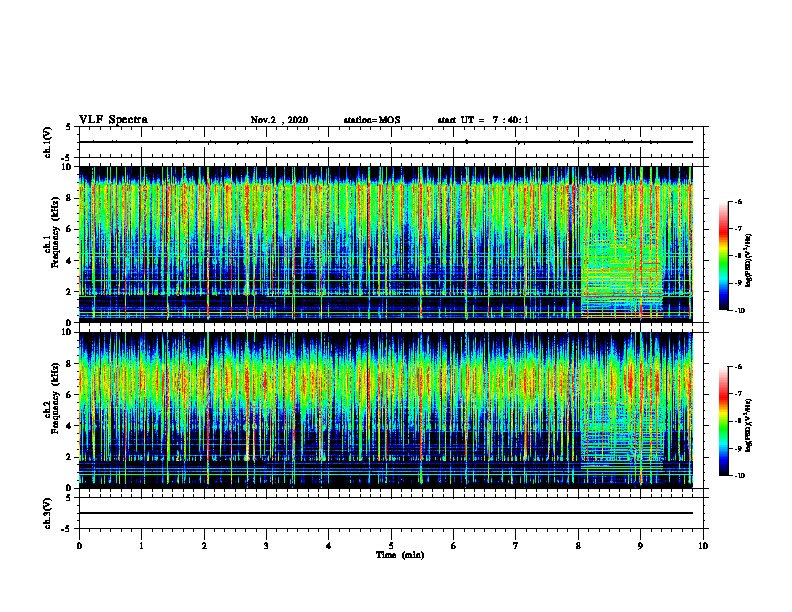Click inside the ch.1 voltage waveform strip
Screen dimensions: 792x612
(x=391, y=142)
